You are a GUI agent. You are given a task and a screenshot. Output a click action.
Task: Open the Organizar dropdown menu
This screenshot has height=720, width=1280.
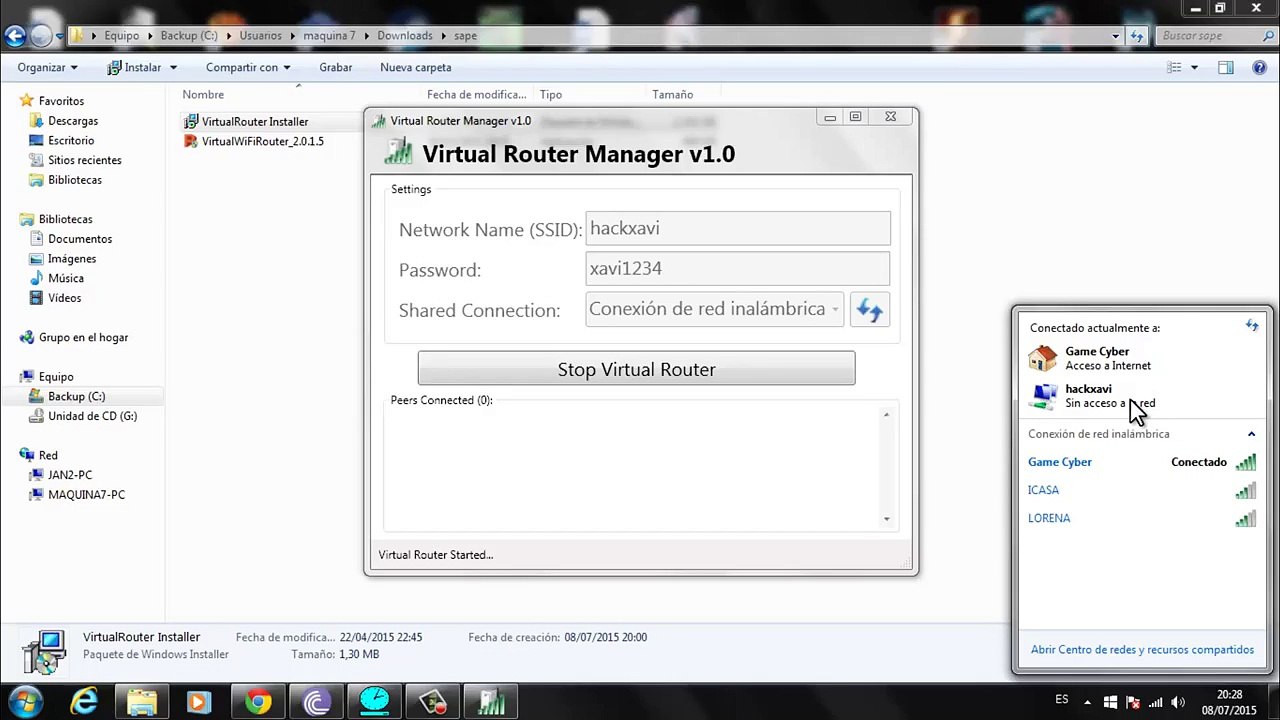(x=47, y=67)
